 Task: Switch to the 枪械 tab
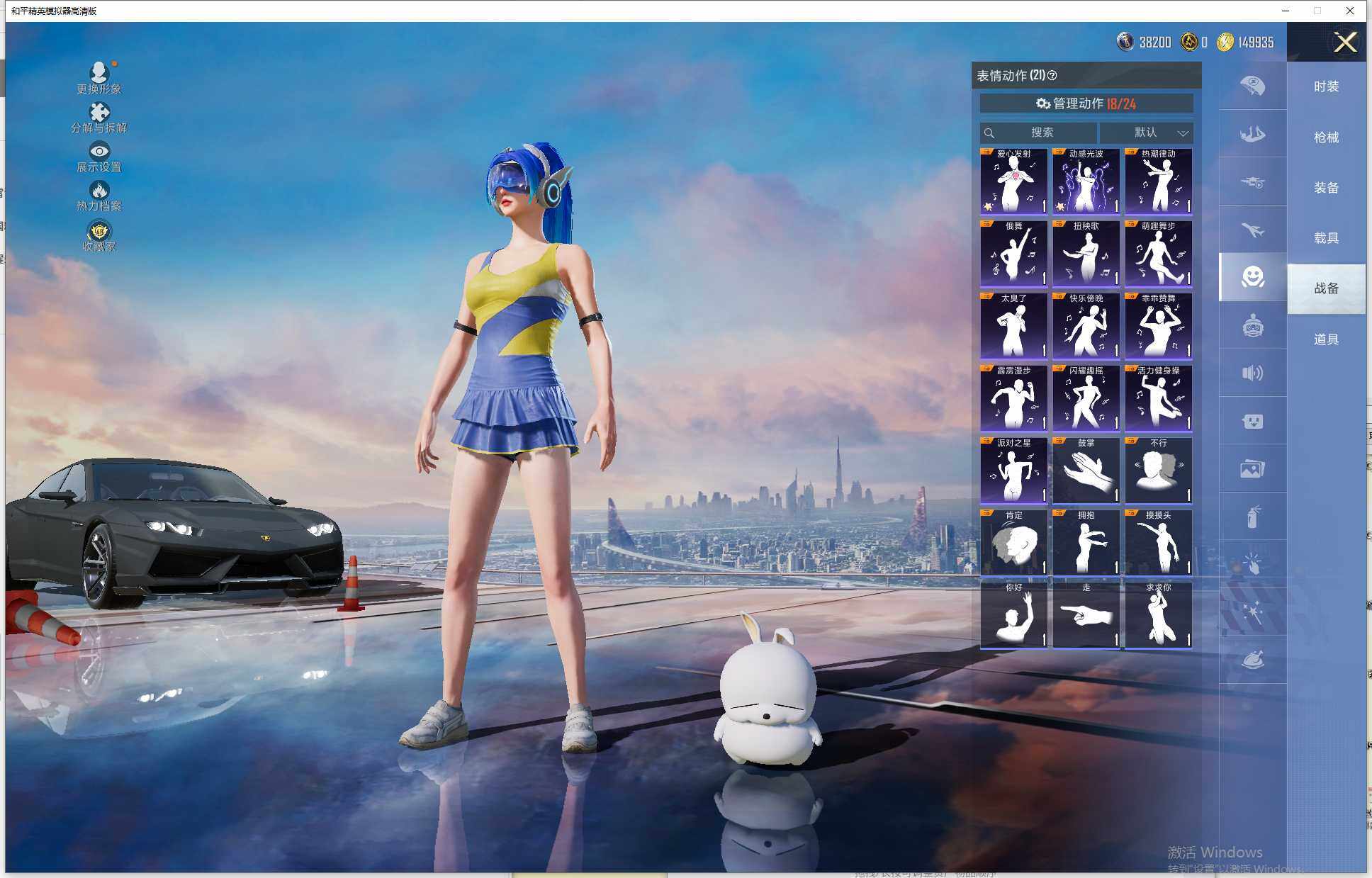[x=1326, y=137]
